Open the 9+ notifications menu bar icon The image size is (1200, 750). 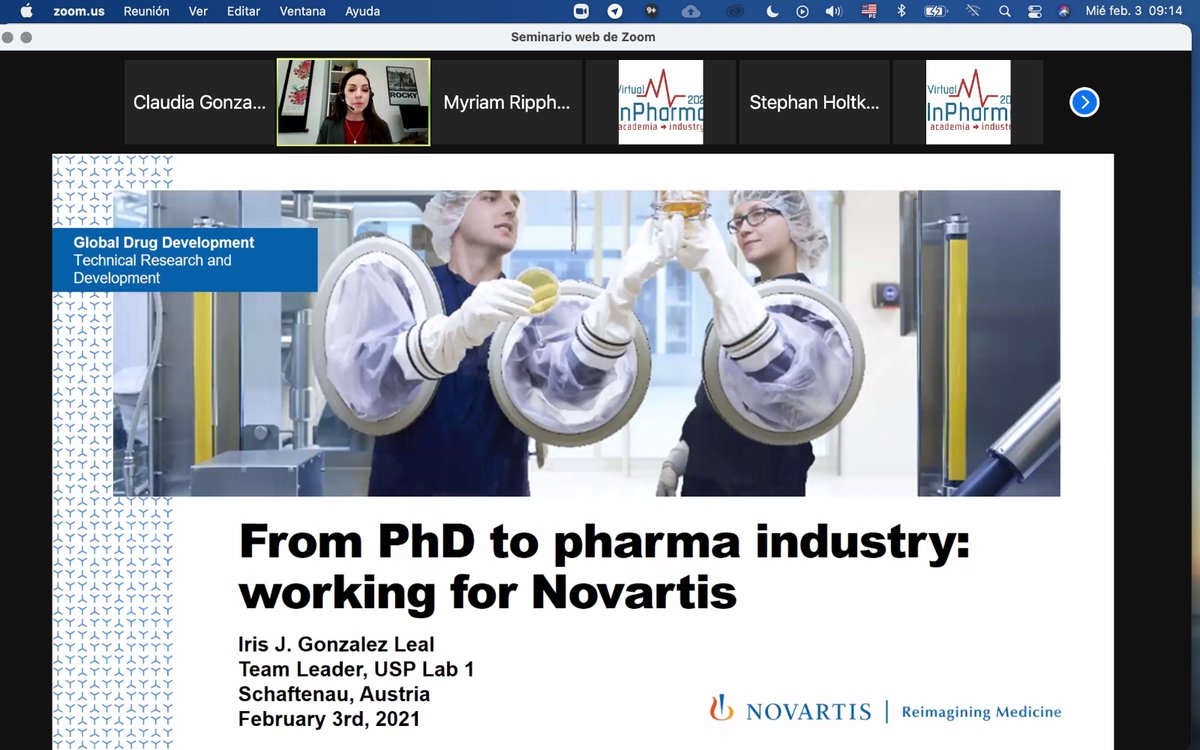coord(651,11)
